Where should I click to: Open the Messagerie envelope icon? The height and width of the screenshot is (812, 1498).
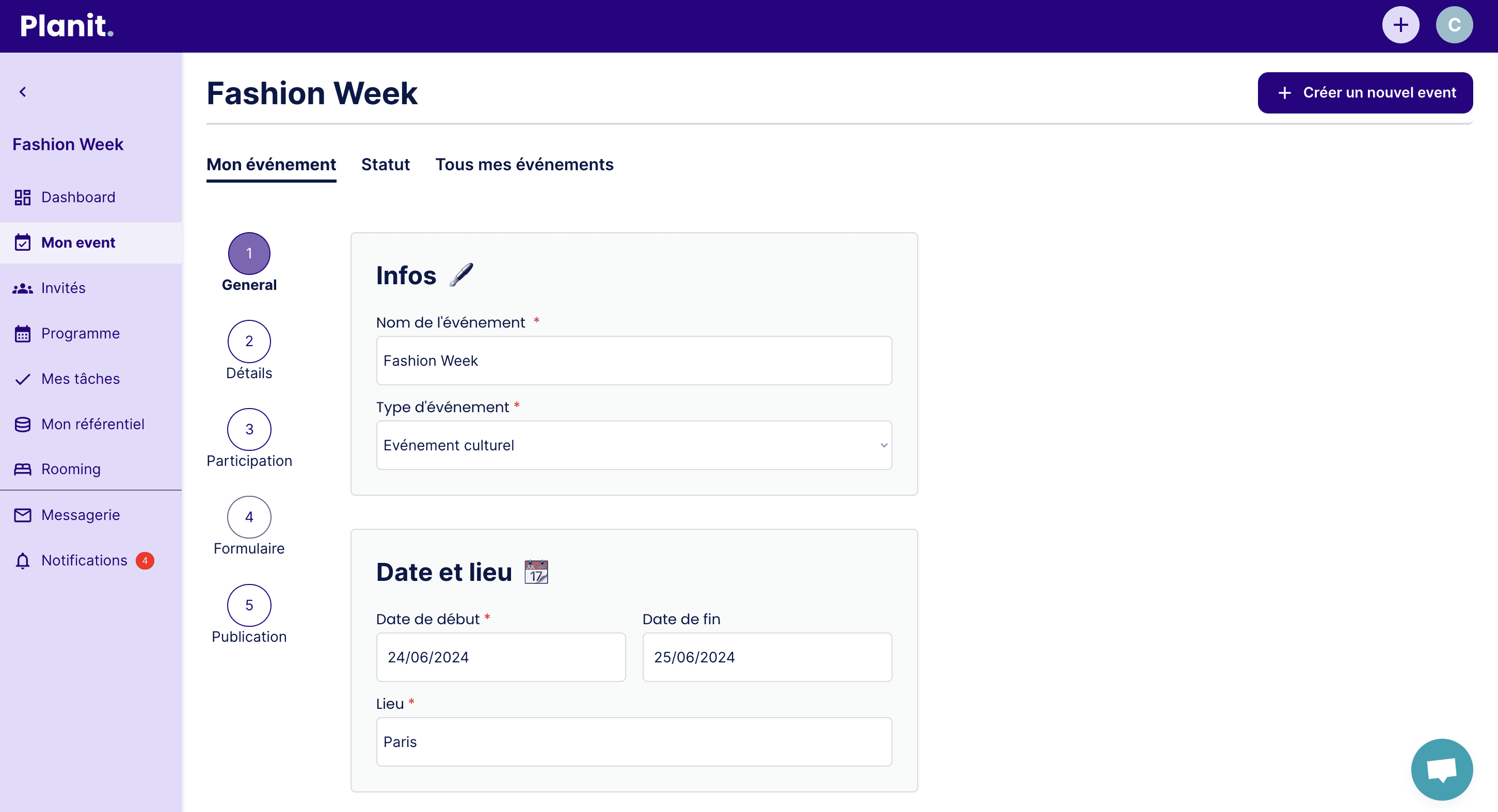point(23,515)
